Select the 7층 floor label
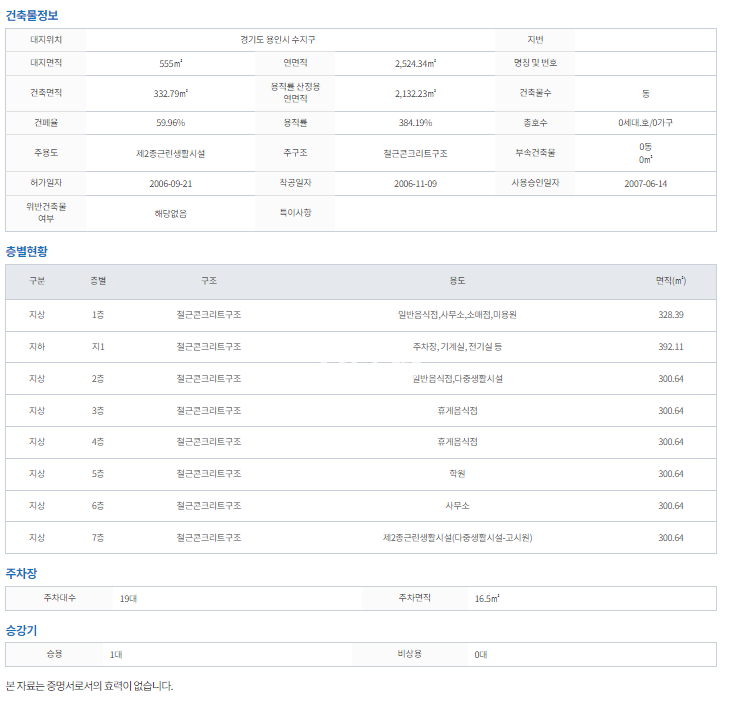The width and height of the screenshot is (736, 724). pos(98,538)
